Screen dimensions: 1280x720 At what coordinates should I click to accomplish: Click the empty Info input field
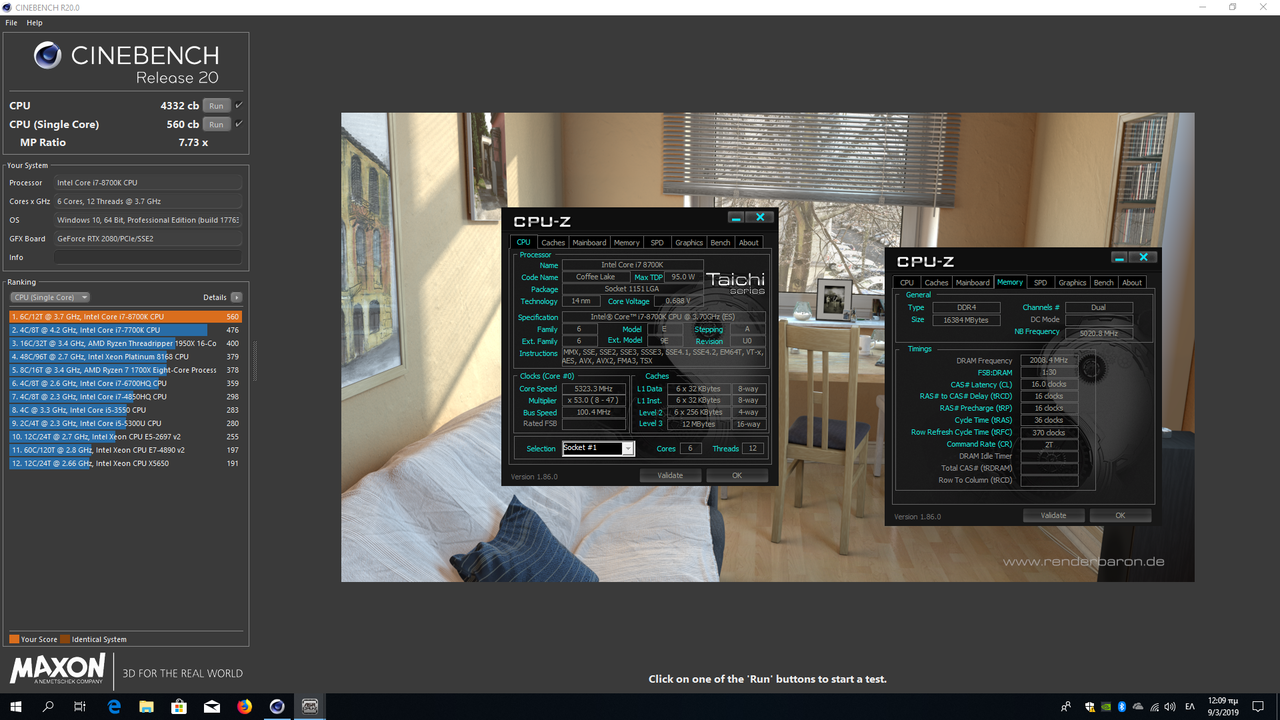tap(148, 257)
